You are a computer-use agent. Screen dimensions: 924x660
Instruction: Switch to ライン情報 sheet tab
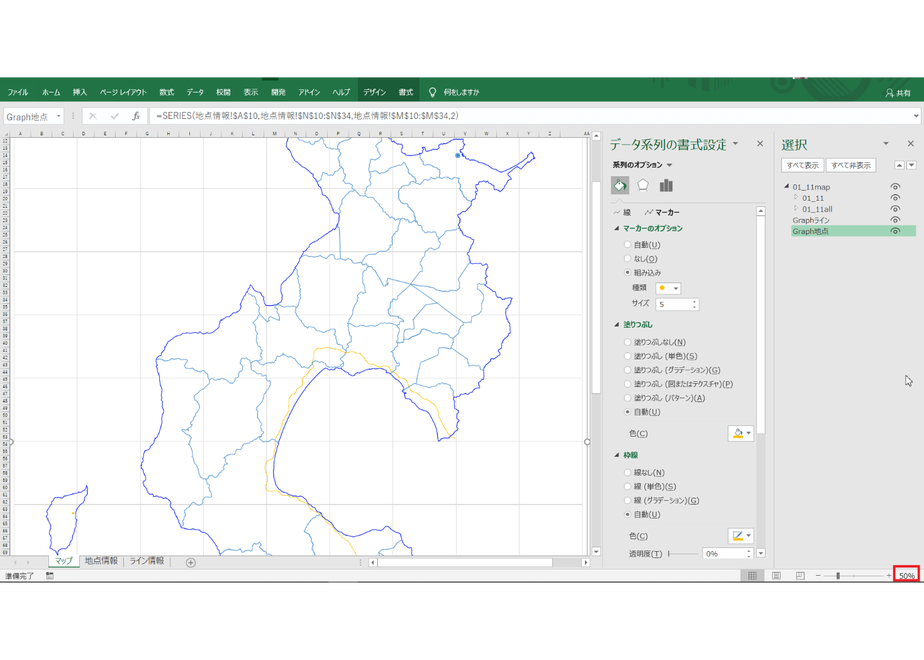(x=147, y=561)
